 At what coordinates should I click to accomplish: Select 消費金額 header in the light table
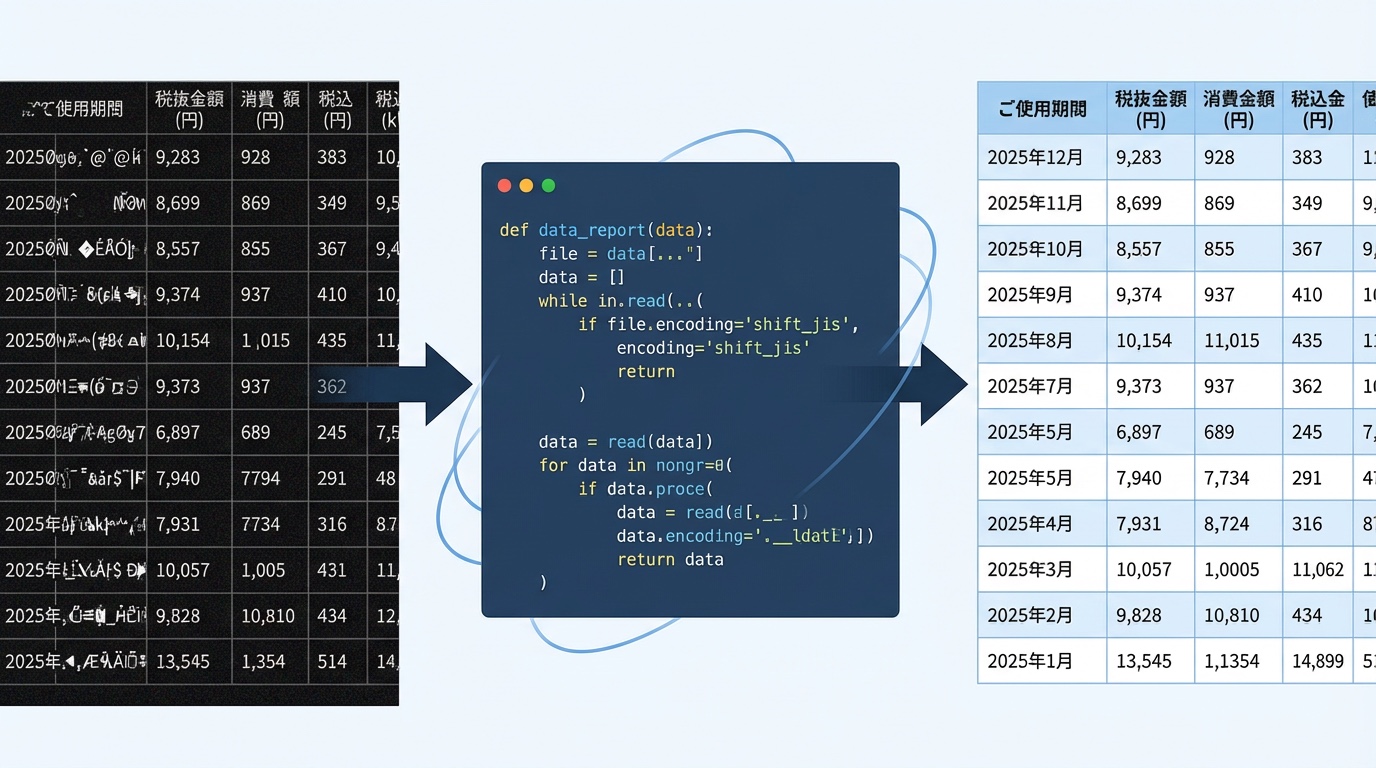(1238, 109)
